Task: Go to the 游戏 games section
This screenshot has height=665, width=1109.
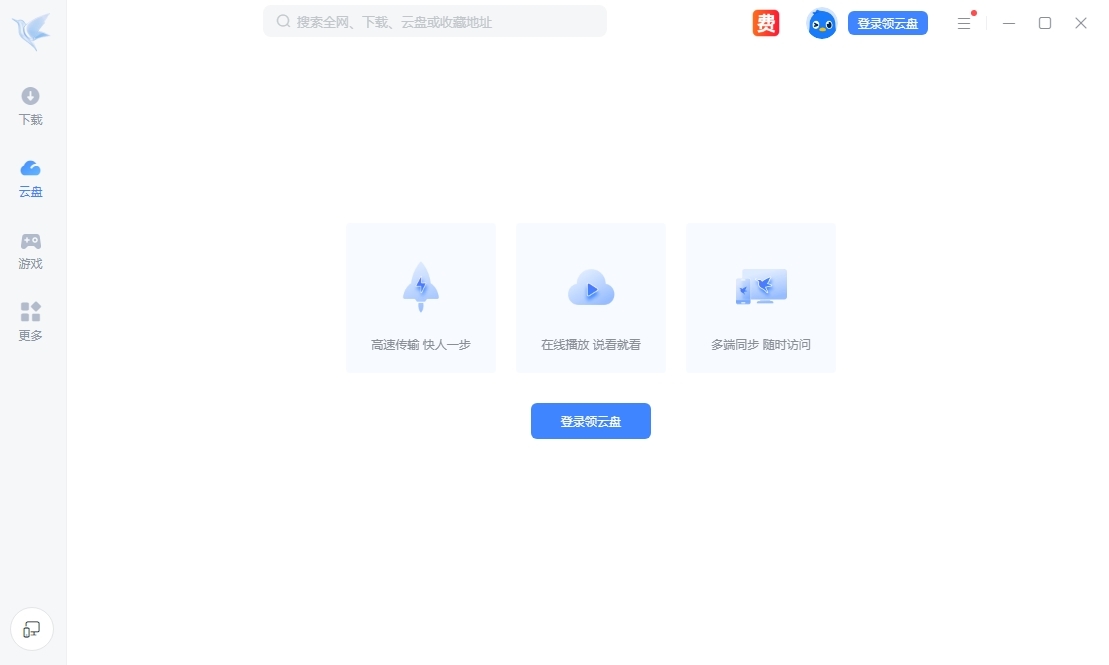Action: click(30, 250)
